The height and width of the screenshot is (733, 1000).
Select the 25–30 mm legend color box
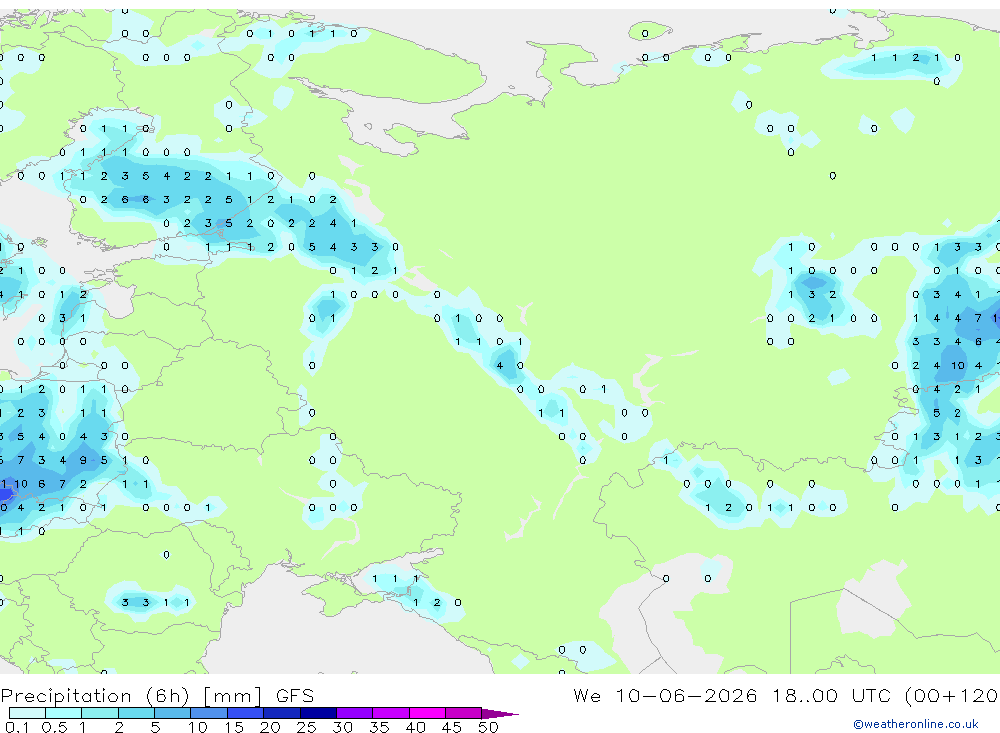pyautogui.click(x=318, y=713)
